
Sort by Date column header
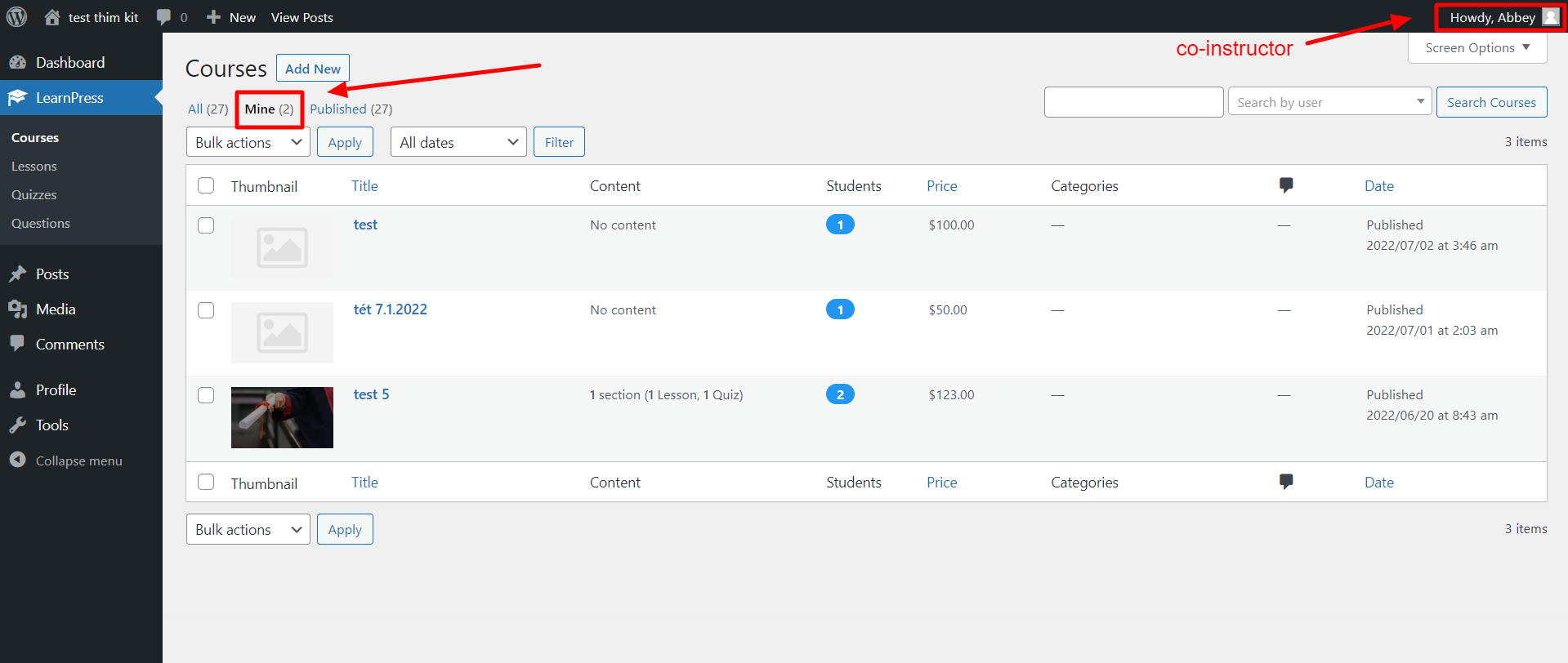pyautogui.click(x=1379, y=185)
